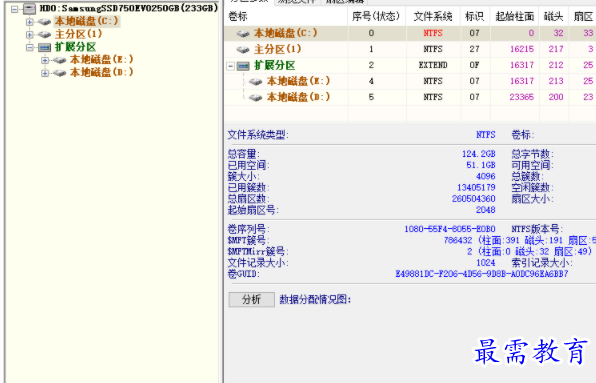Click total sectors value 260504360

(x=474, y=199)
